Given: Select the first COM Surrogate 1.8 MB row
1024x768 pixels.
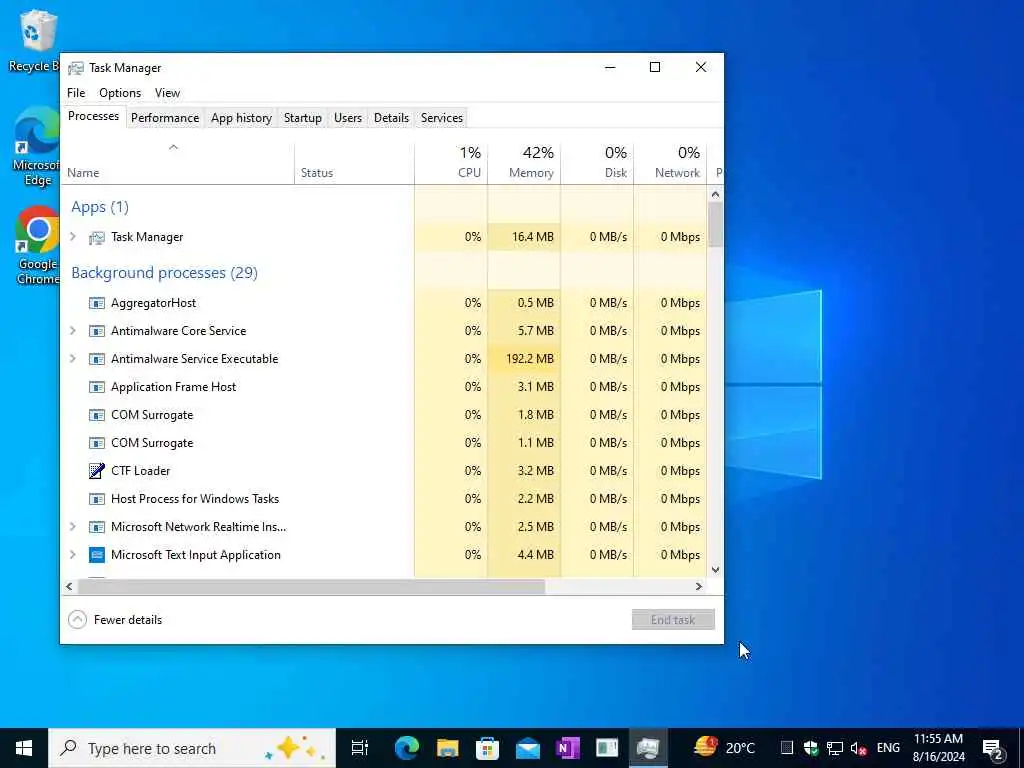Looking at the screenshot, I should (383, 415).
